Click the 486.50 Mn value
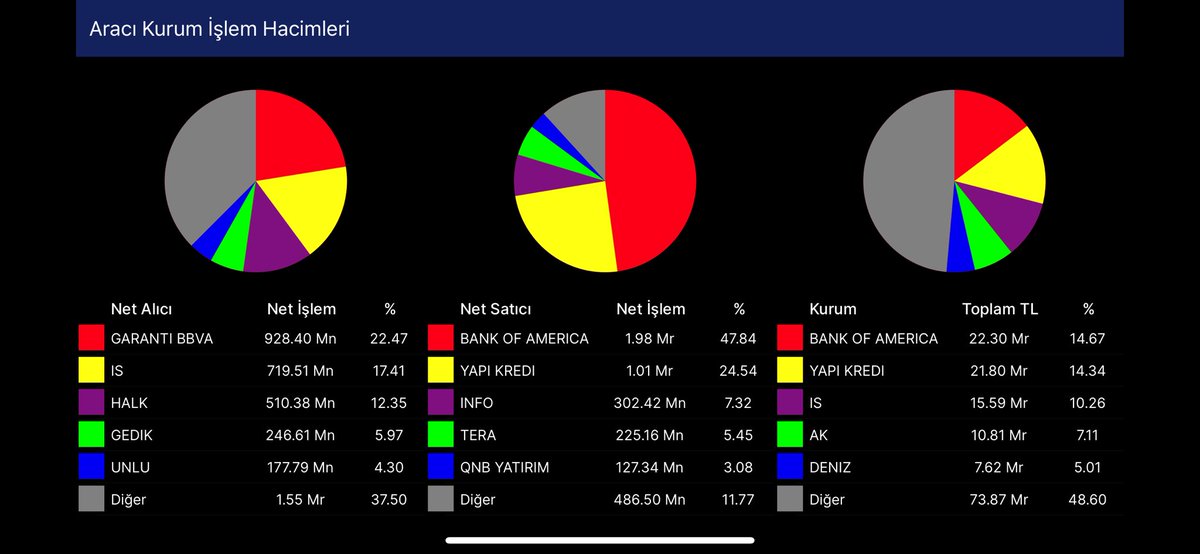 point(650,499)
